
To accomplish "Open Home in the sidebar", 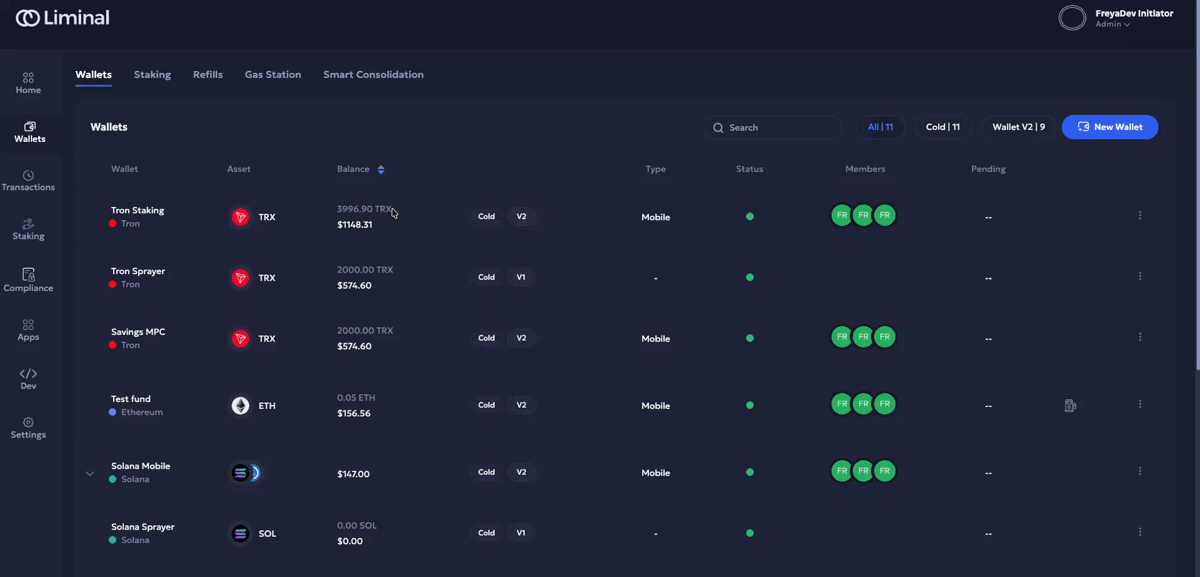I will 28,83.
